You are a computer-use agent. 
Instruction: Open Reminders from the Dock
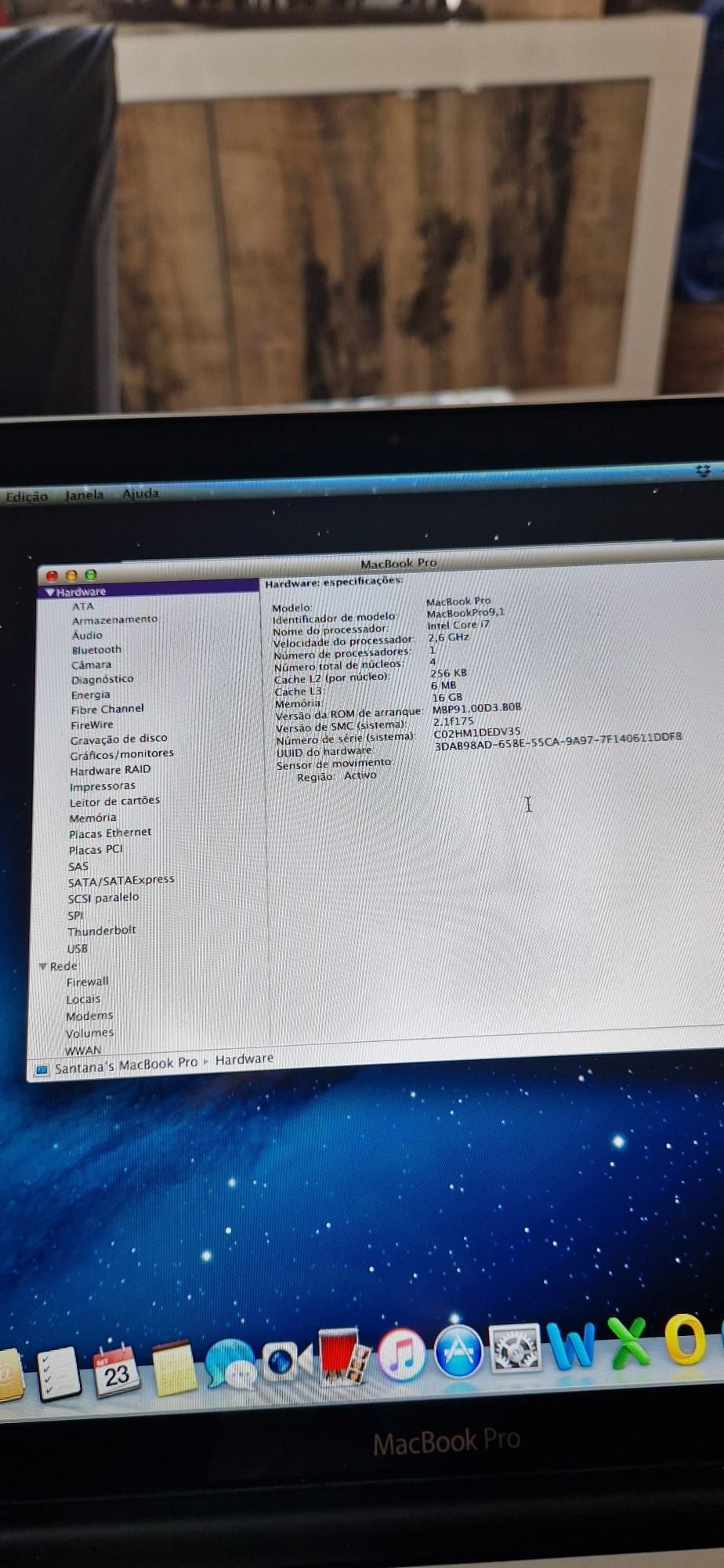[x=58, y=1373]
